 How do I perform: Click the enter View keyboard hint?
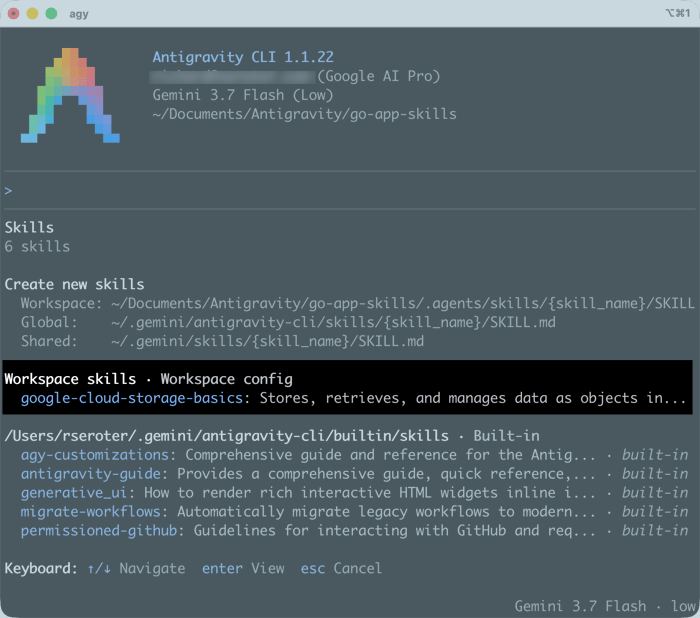tap(243, 568)
